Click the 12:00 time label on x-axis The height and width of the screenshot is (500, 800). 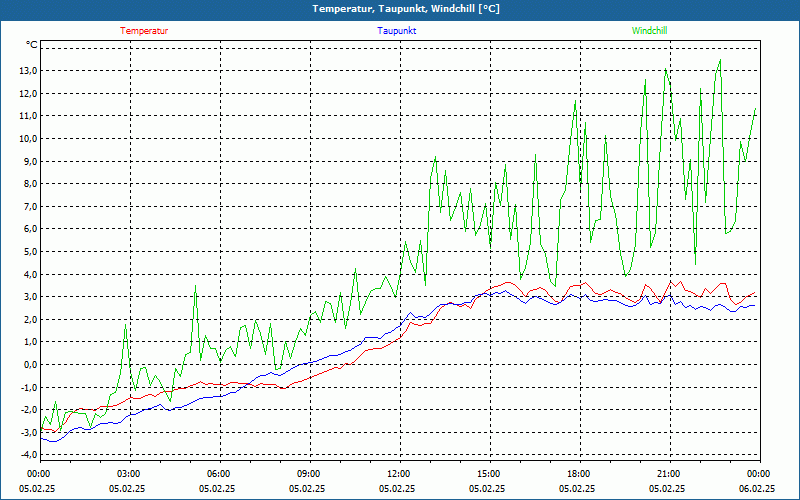coord(399,474)
